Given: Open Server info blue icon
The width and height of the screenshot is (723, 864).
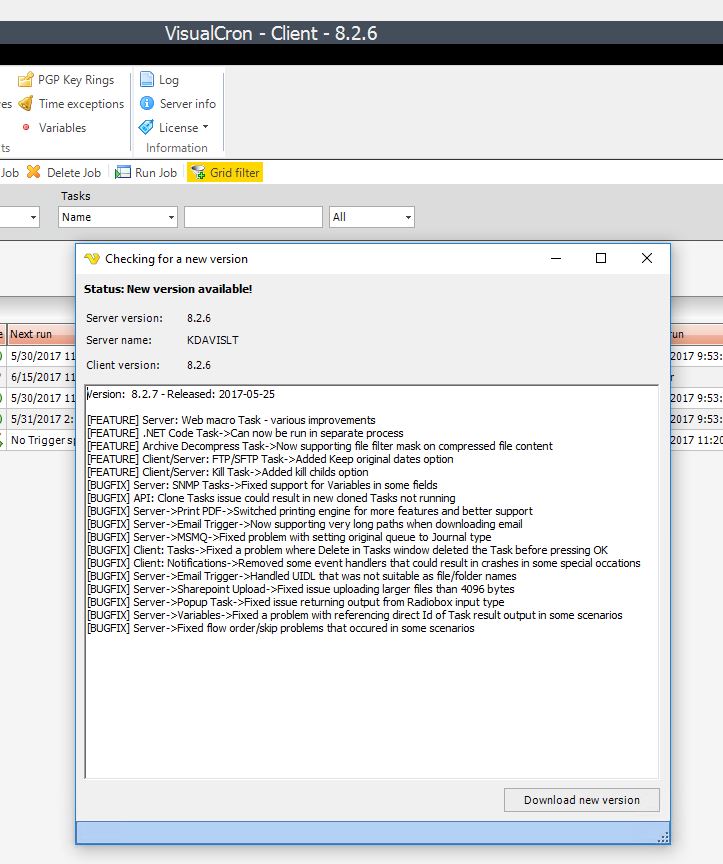Looking at the screenshot, I should pyautogui.click(x=147, y=104).
